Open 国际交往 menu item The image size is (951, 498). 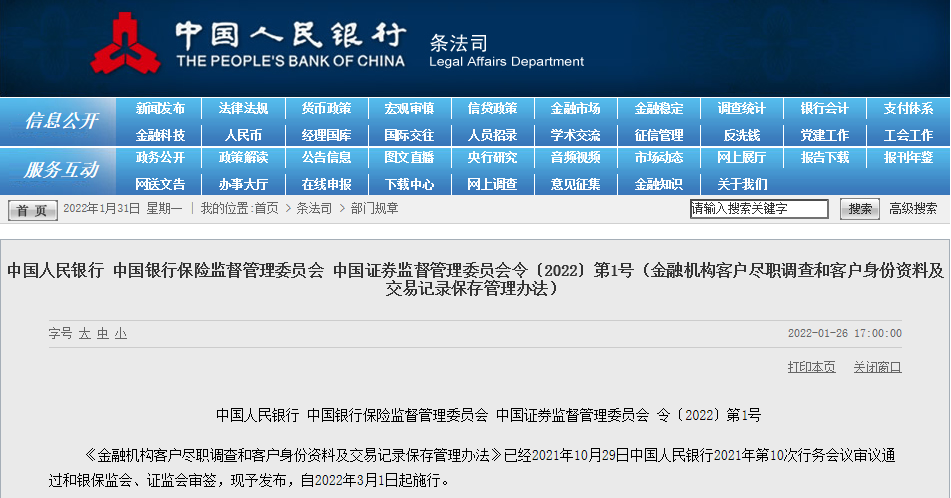click(x=409, y=135)
